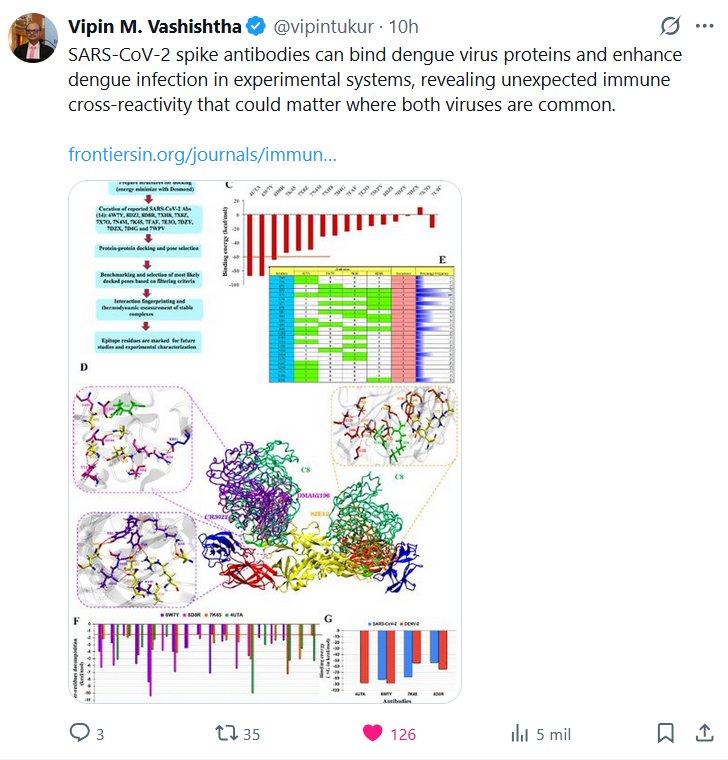728x760 pixels.
Task: Click the 5 mil views count
Action: pos(554,734)
